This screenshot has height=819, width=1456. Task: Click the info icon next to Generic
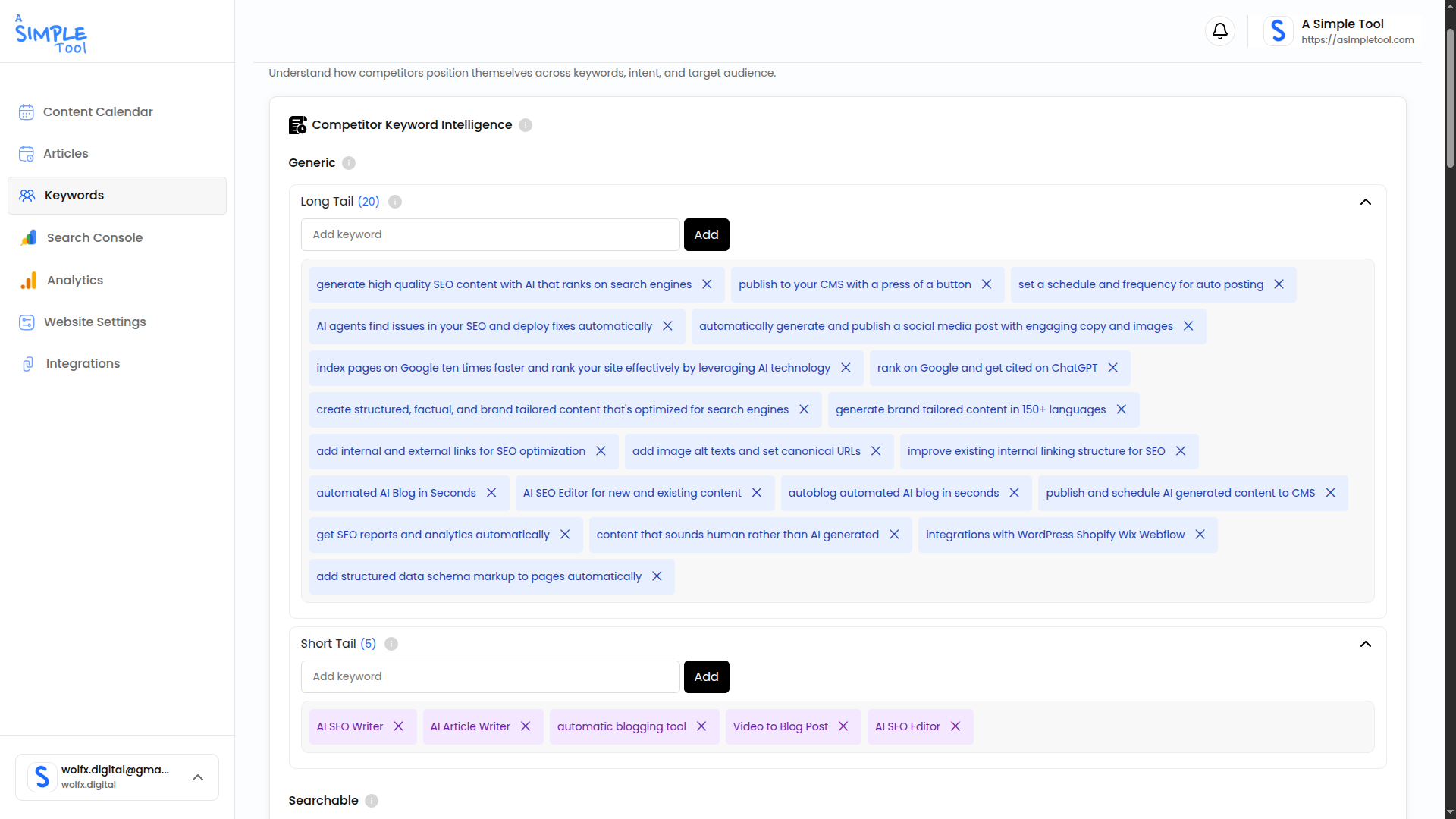pyautogui.click(x=348, y=163)
